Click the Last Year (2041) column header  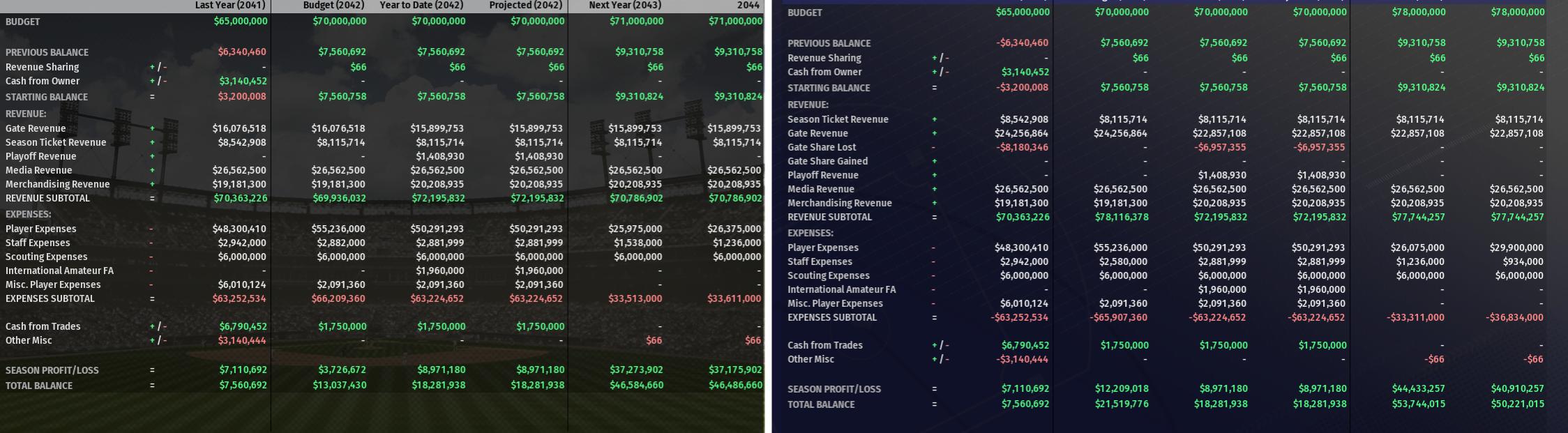pos(230,5)
